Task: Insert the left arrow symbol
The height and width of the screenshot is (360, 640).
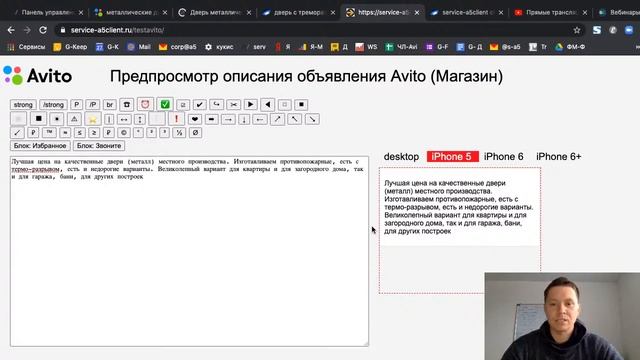Action: 260,119
